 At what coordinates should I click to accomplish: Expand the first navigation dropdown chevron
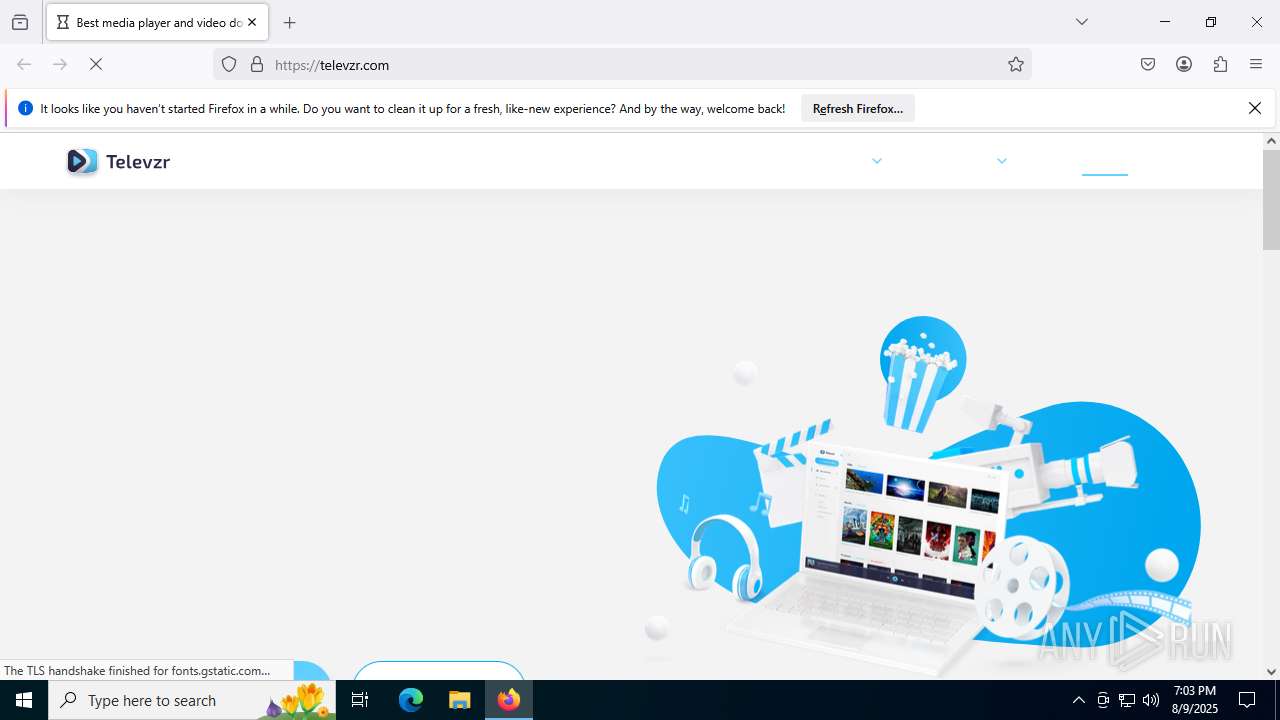877,161
